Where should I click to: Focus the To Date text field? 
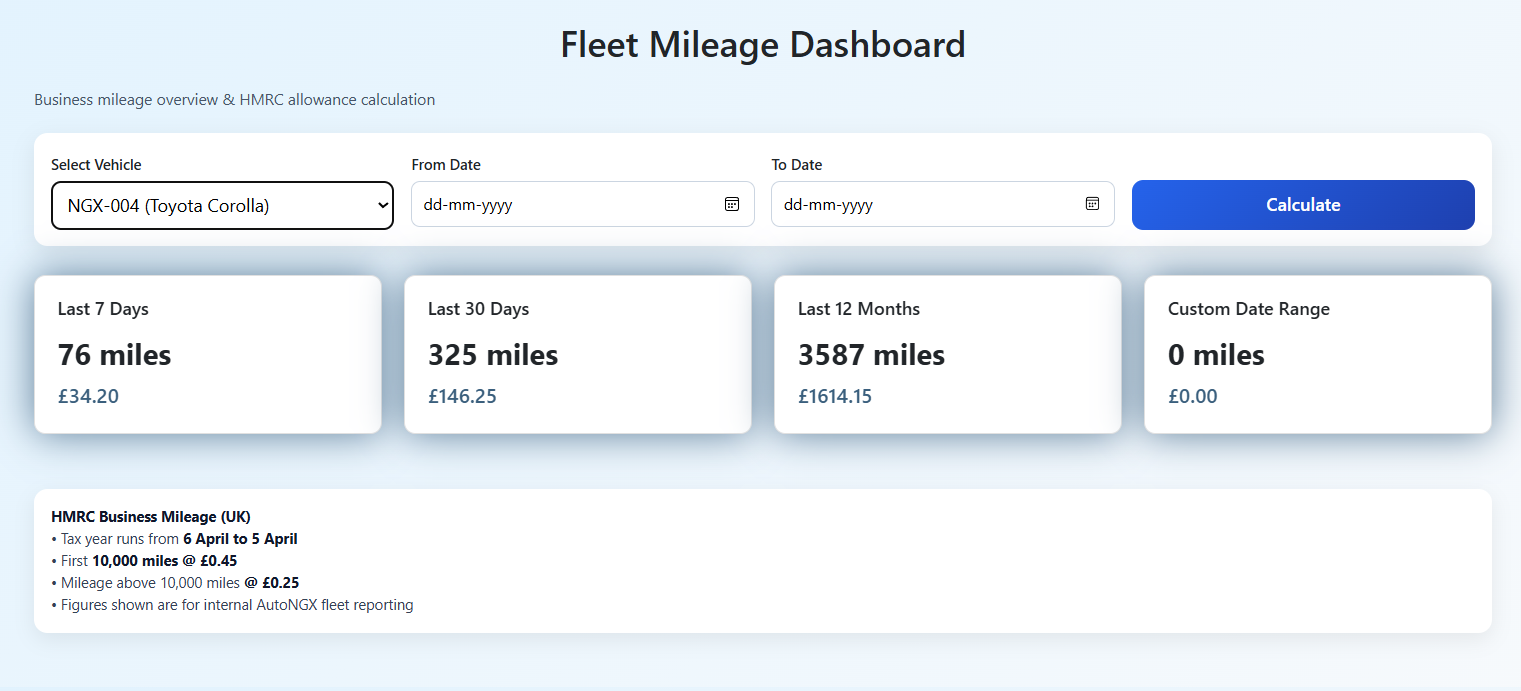coord(920,204)
